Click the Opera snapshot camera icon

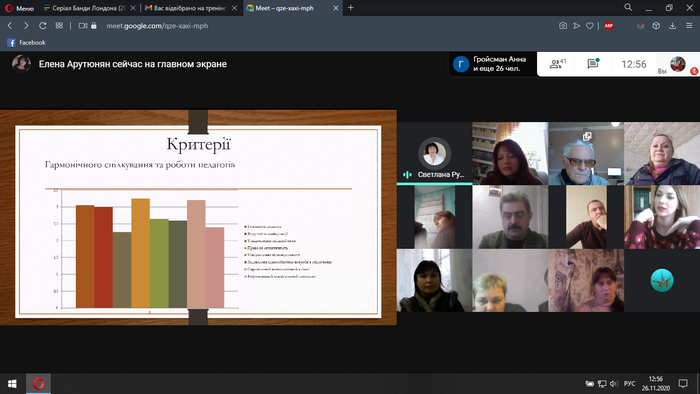coord(563,26)
